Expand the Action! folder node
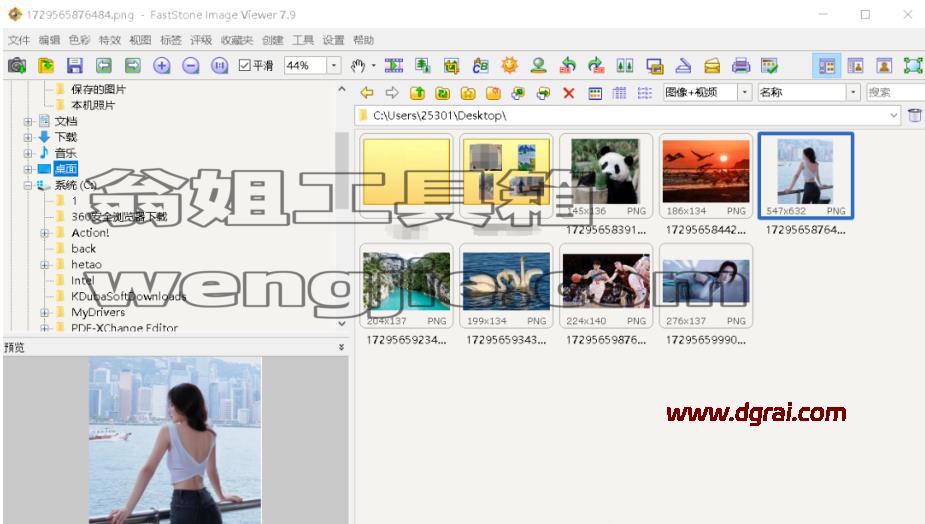 coord(44,233)
